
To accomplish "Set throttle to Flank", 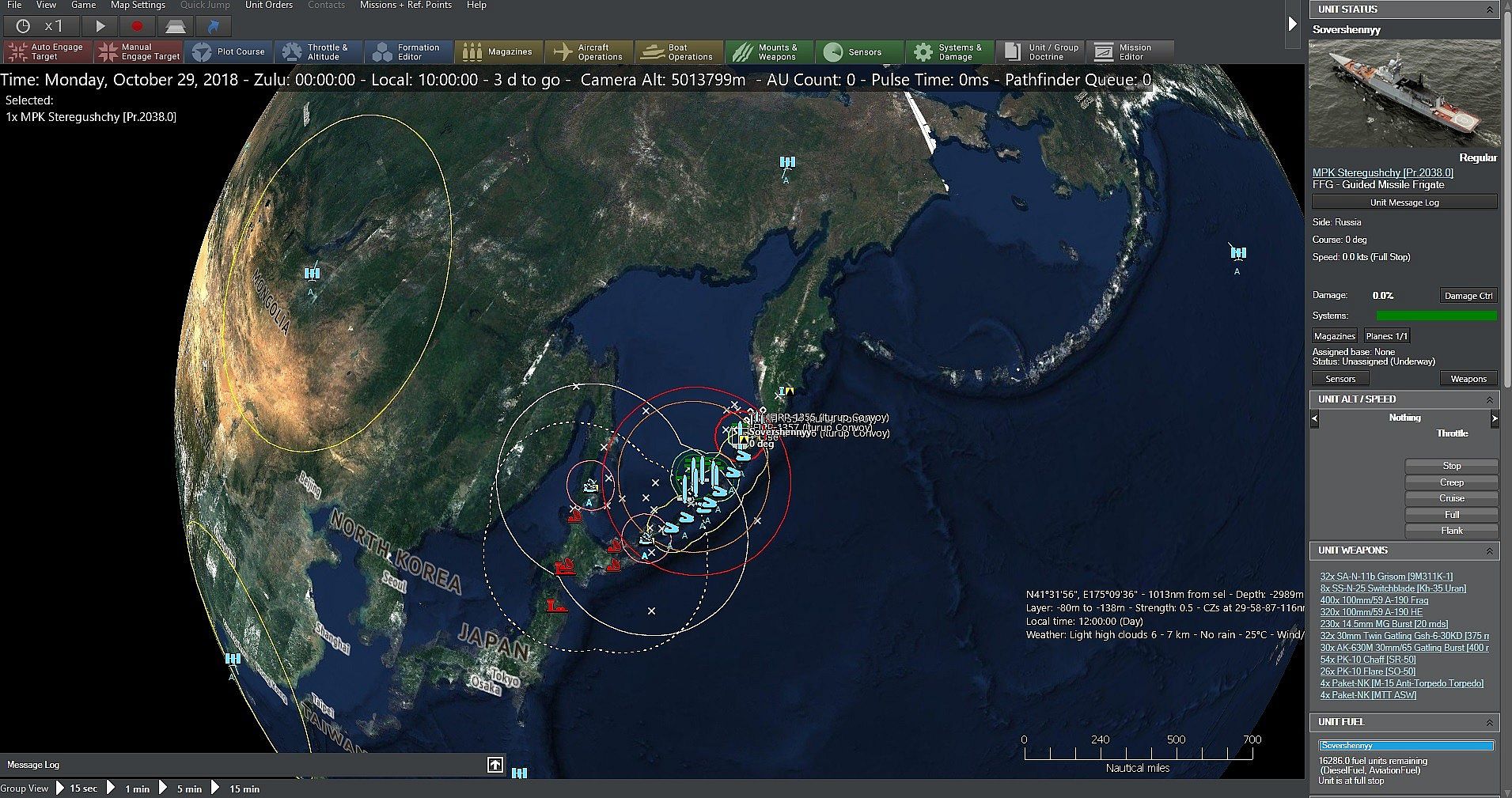I will (1451, 531).
